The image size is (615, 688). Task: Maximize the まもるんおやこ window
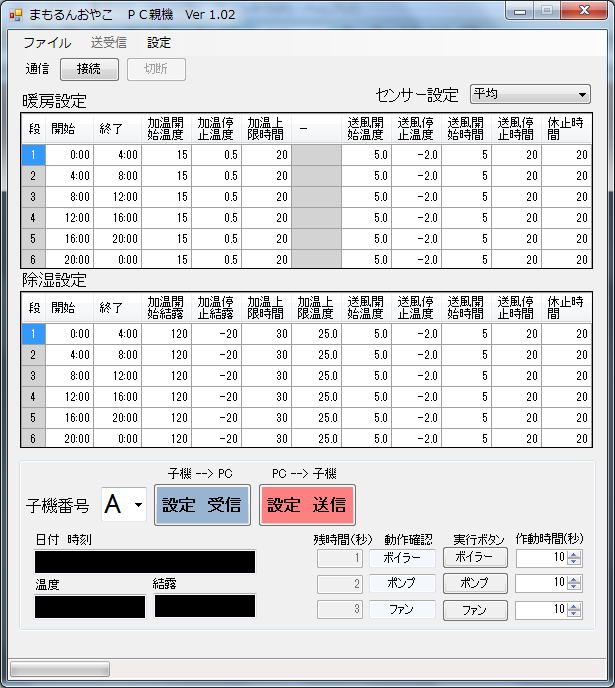(x=547, y=11)
